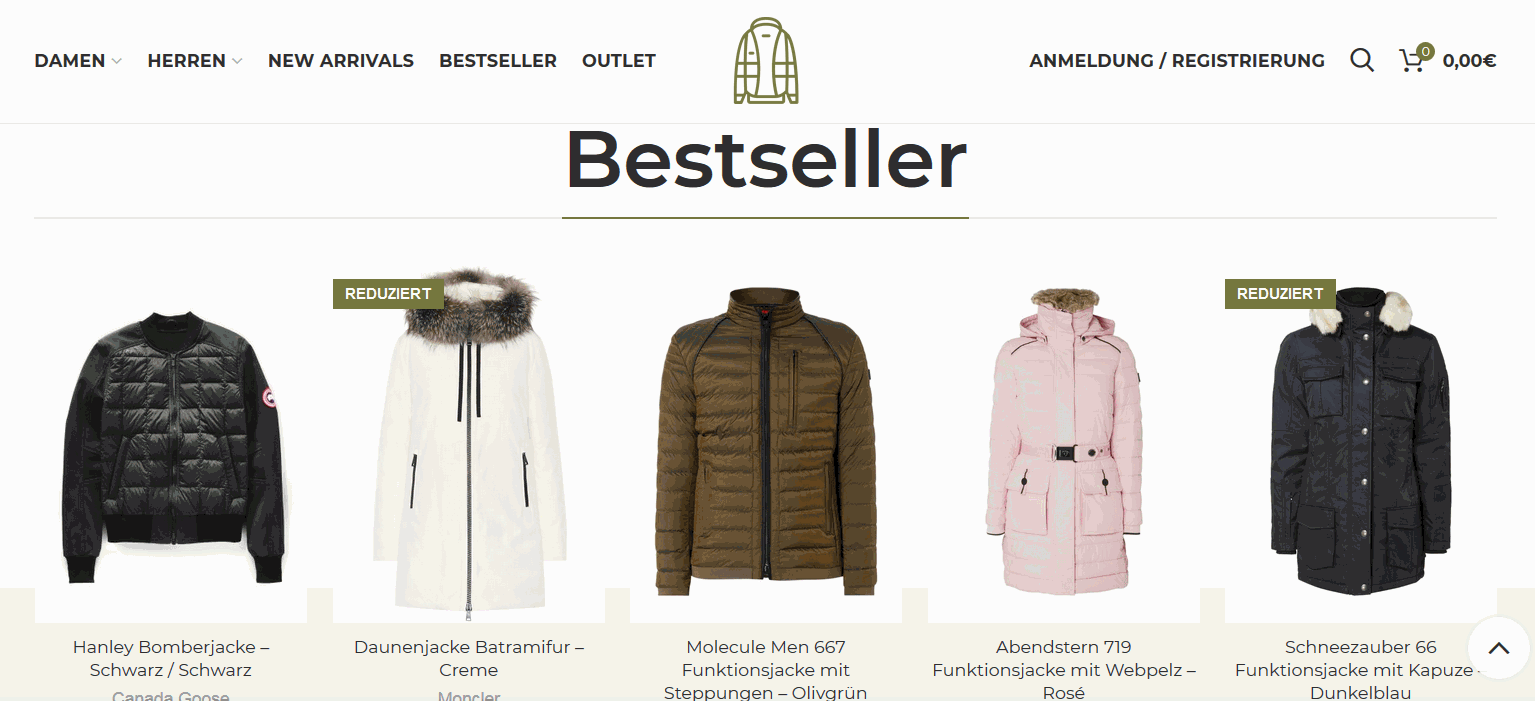Screen dimensions: 1535x701
Task: Expand the Damen dropdown chevron
Action: [x=117, y=62]
